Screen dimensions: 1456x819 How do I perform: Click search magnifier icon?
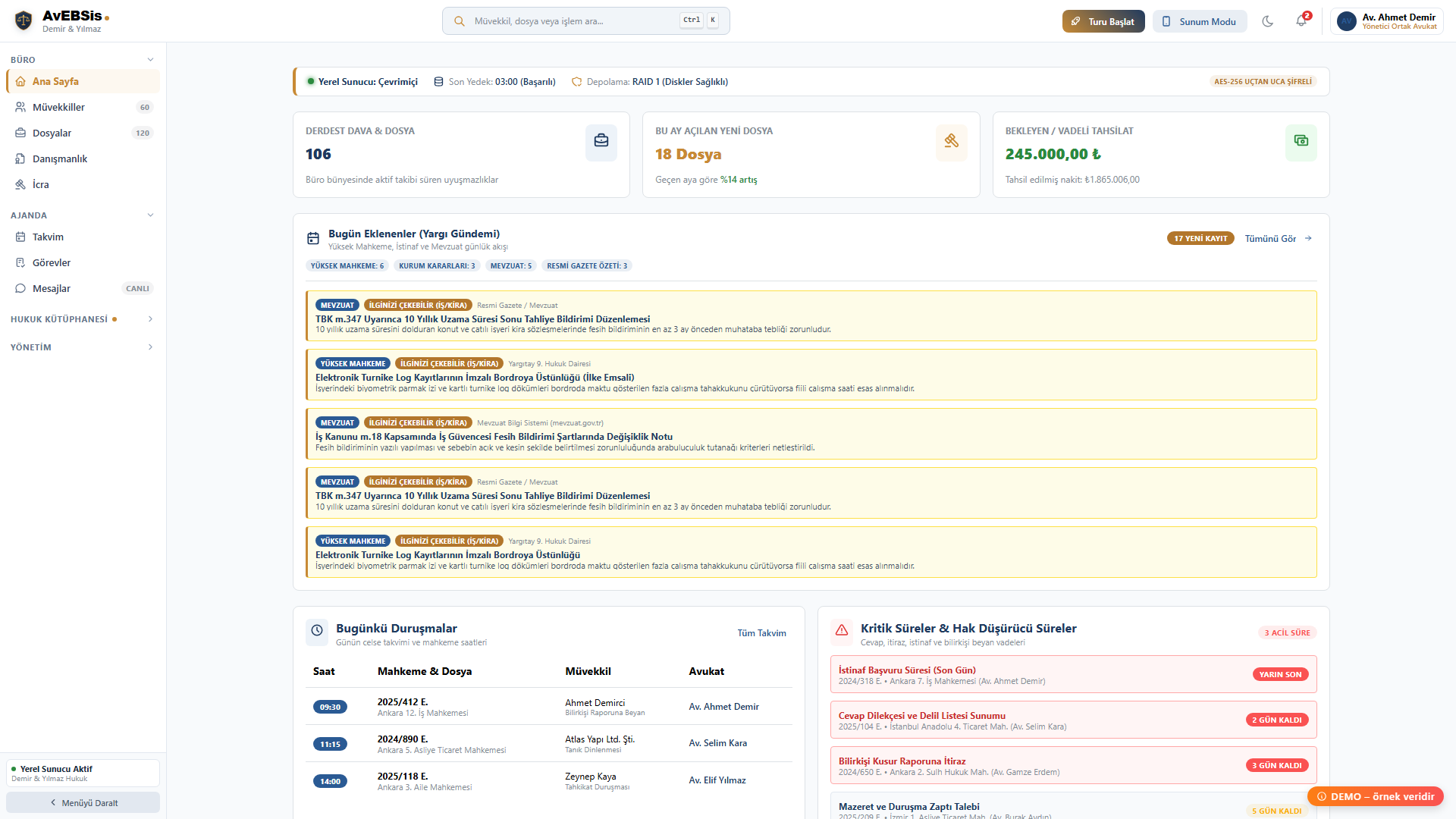pyautogui.click(x=459, y=21)
